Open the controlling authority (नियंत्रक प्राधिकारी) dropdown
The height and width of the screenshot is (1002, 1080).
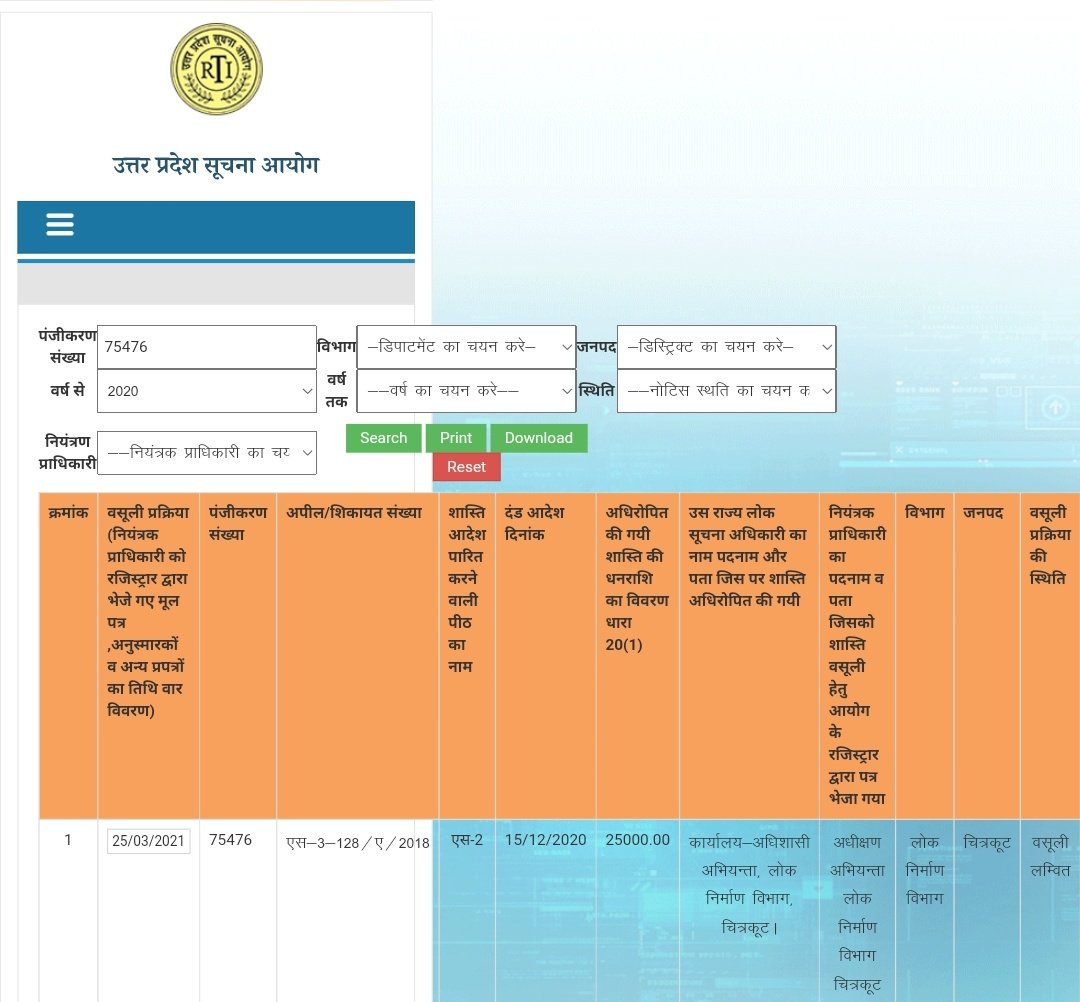[207, 452]
